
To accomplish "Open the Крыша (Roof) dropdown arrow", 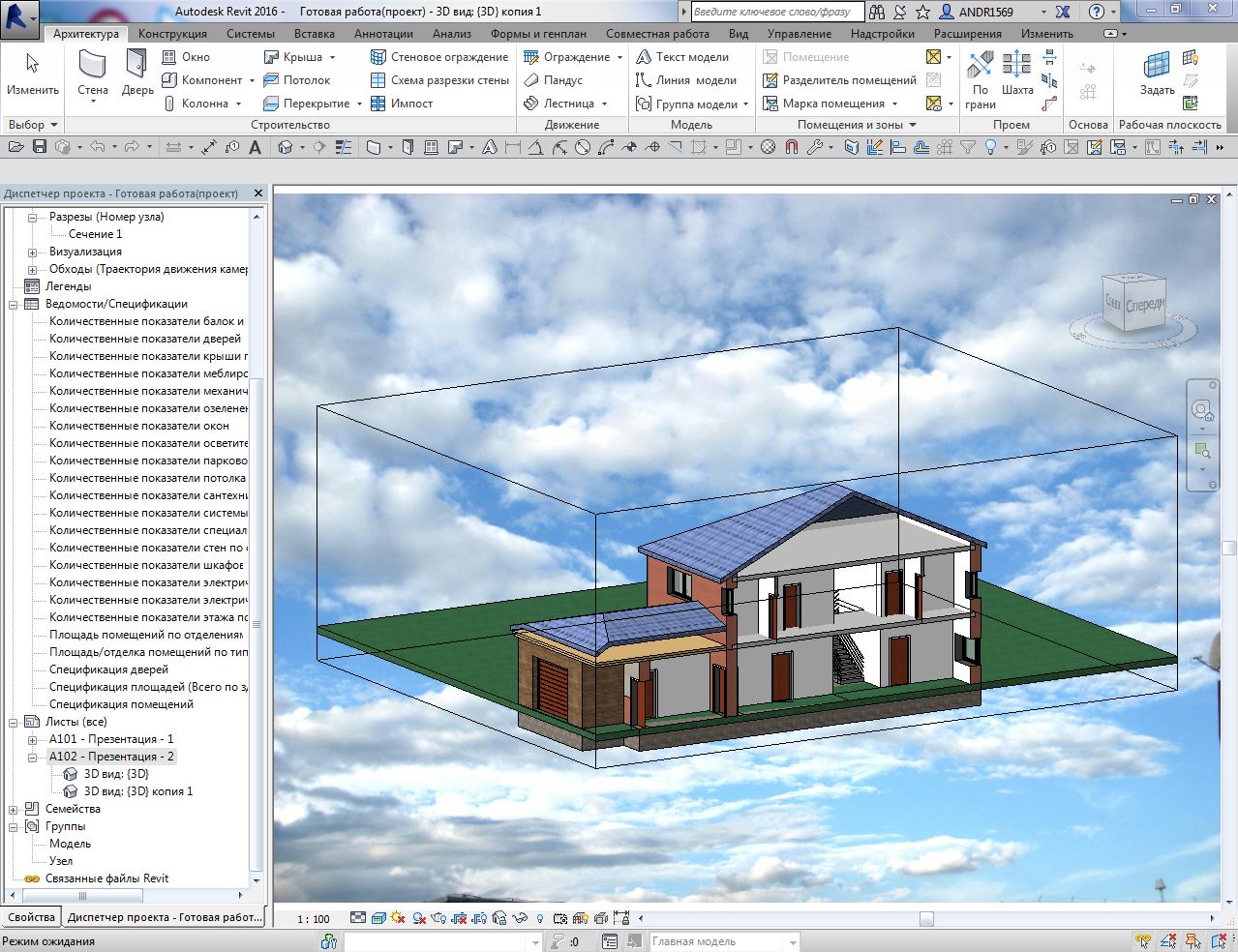I will pos(332,57).
